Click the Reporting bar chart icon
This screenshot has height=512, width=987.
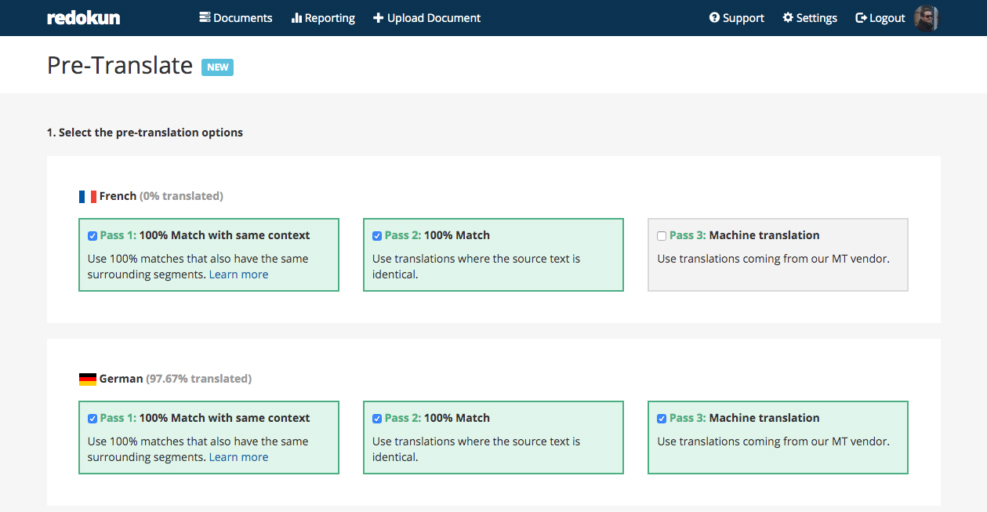click(x=296, y=18)
